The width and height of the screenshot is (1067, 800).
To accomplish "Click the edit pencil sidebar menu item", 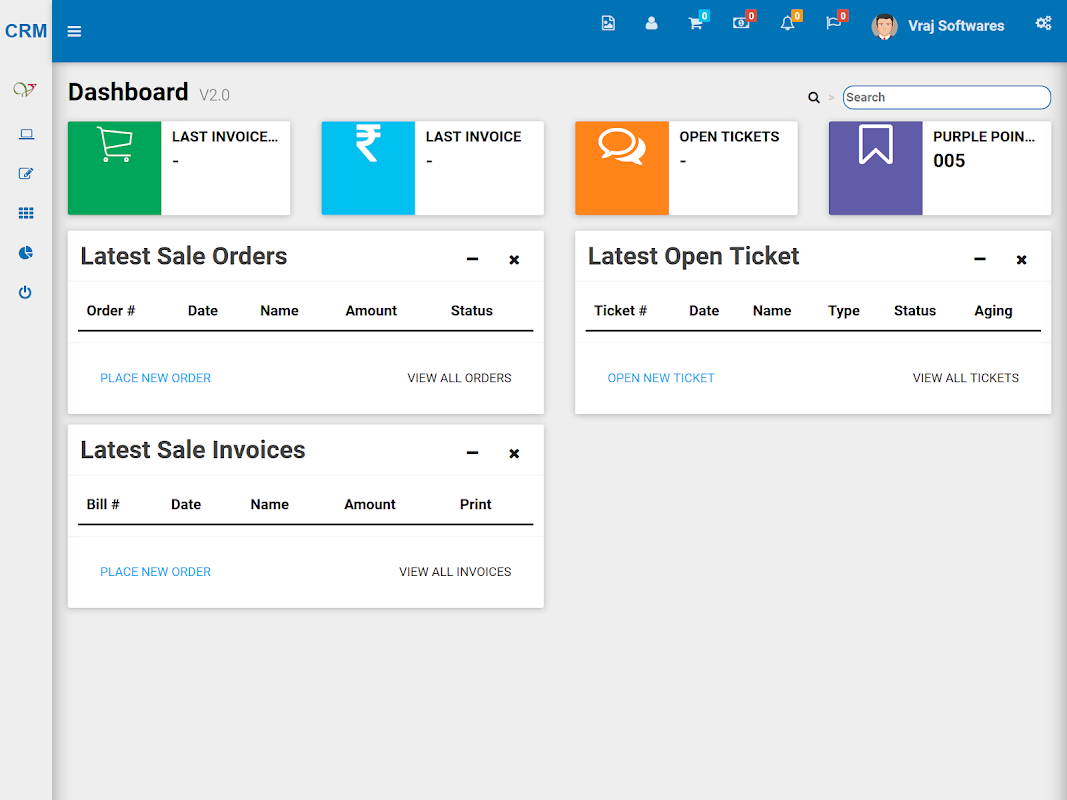I will coord(26,174).
